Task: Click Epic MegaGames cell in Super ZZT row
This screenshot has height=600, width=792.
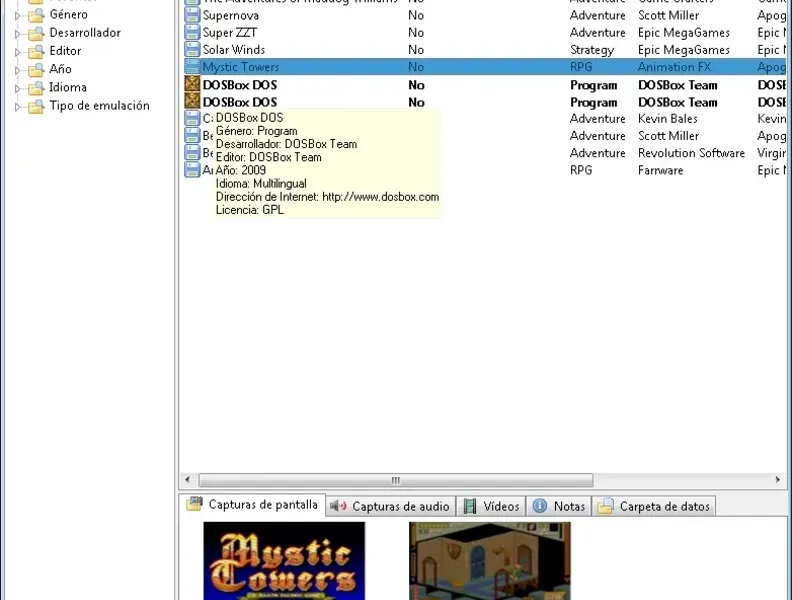Action: [x=684, y=33]
